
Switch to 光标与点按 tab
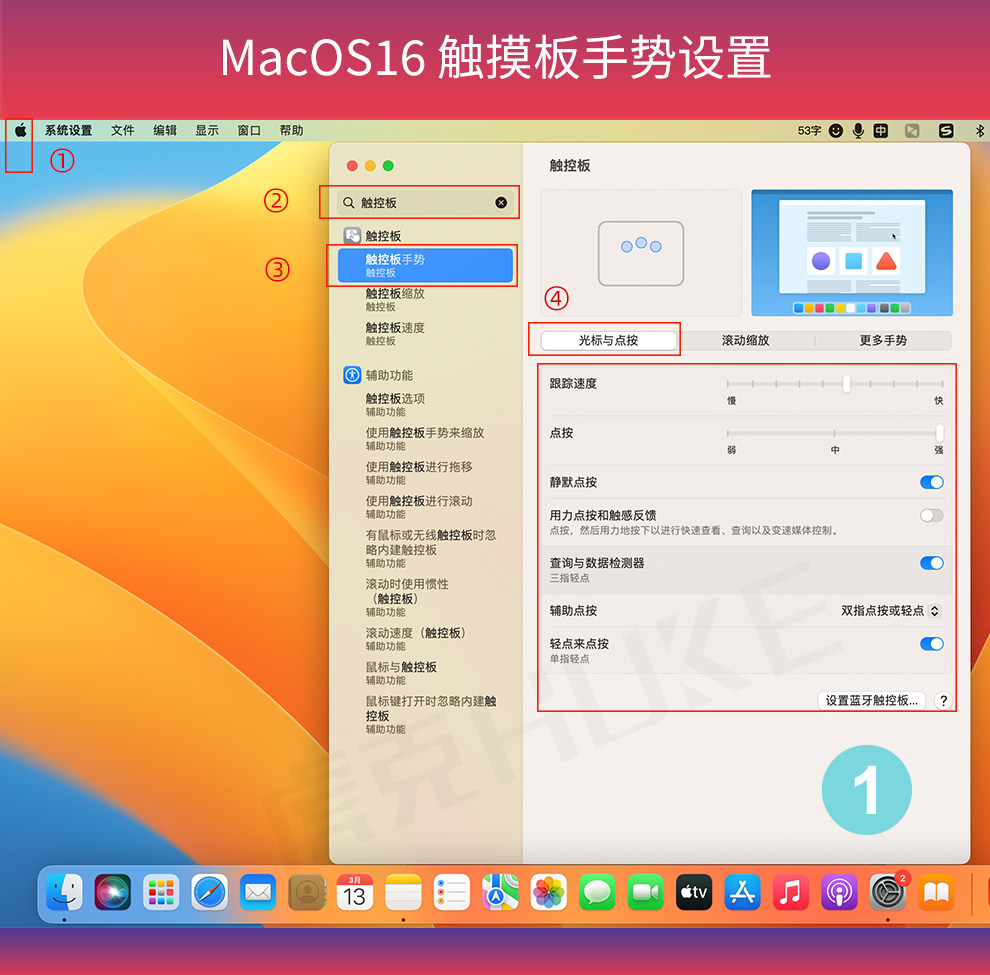[x=609, y=340]
